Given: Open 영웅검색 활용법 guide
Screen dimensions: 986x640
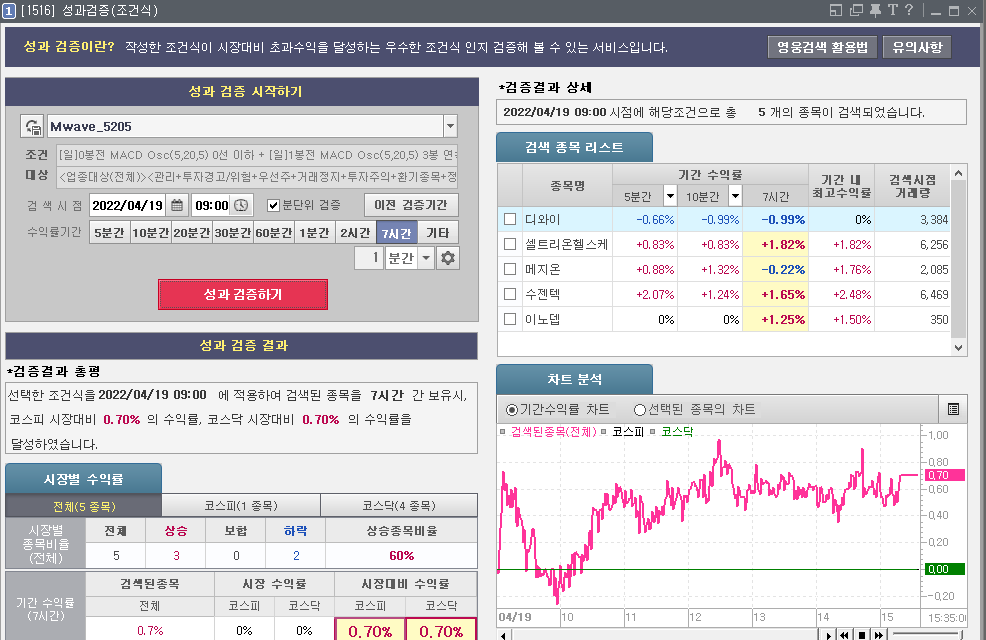Looking at the screenshot, I should pyautogui.click(x=822, y=47).
